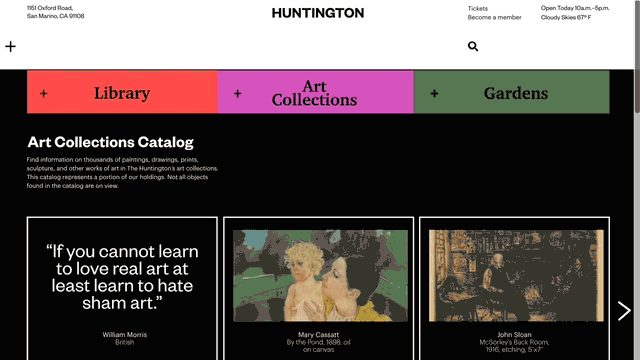Open John Sloan McSorley's Back Room thumbnail
Screen dimensions: 640x360
tap(516, 276)
